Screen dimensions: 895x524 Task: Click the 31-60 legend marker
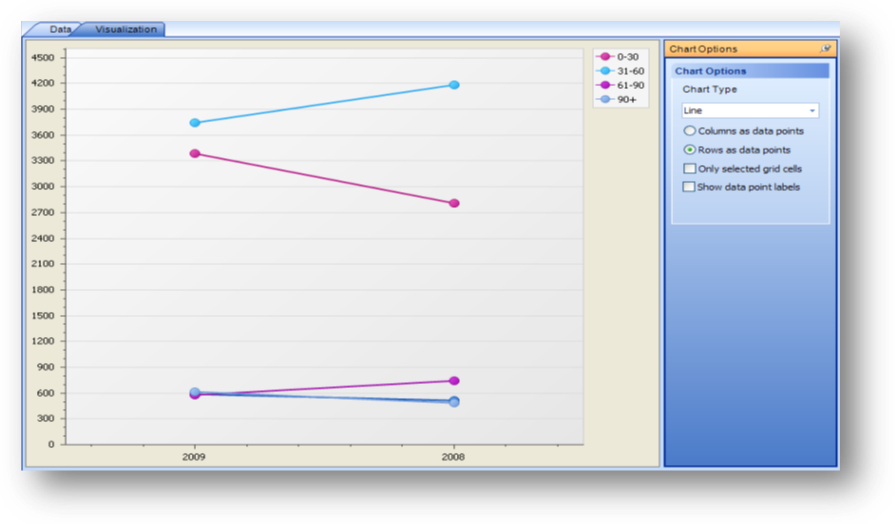point(605,71)
